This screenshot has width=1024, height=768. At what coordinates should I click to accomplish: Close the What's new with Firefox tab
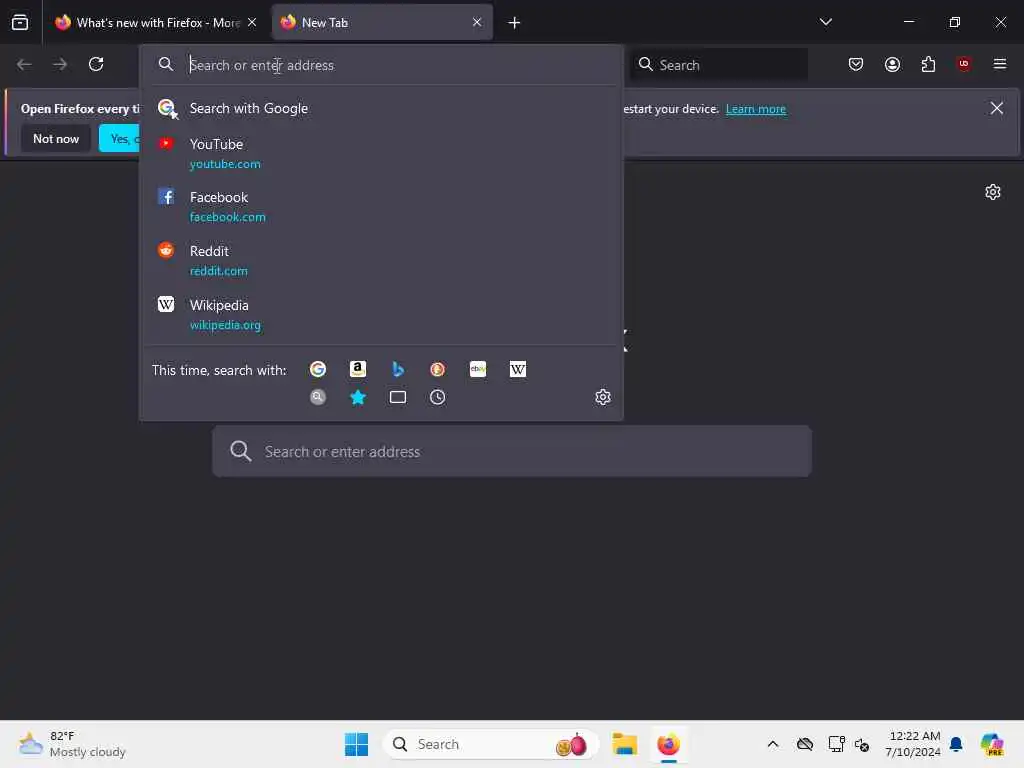click(252, 22)
